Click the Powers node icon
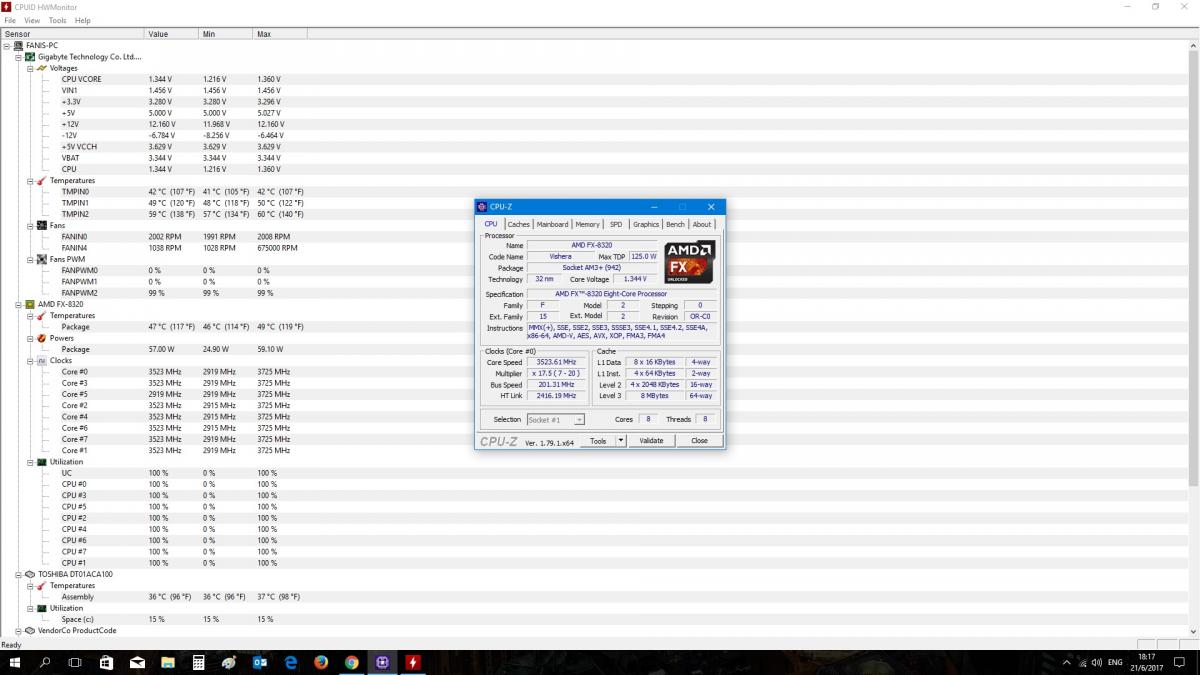The image size is (1200, 675). [x=41, y=338]
